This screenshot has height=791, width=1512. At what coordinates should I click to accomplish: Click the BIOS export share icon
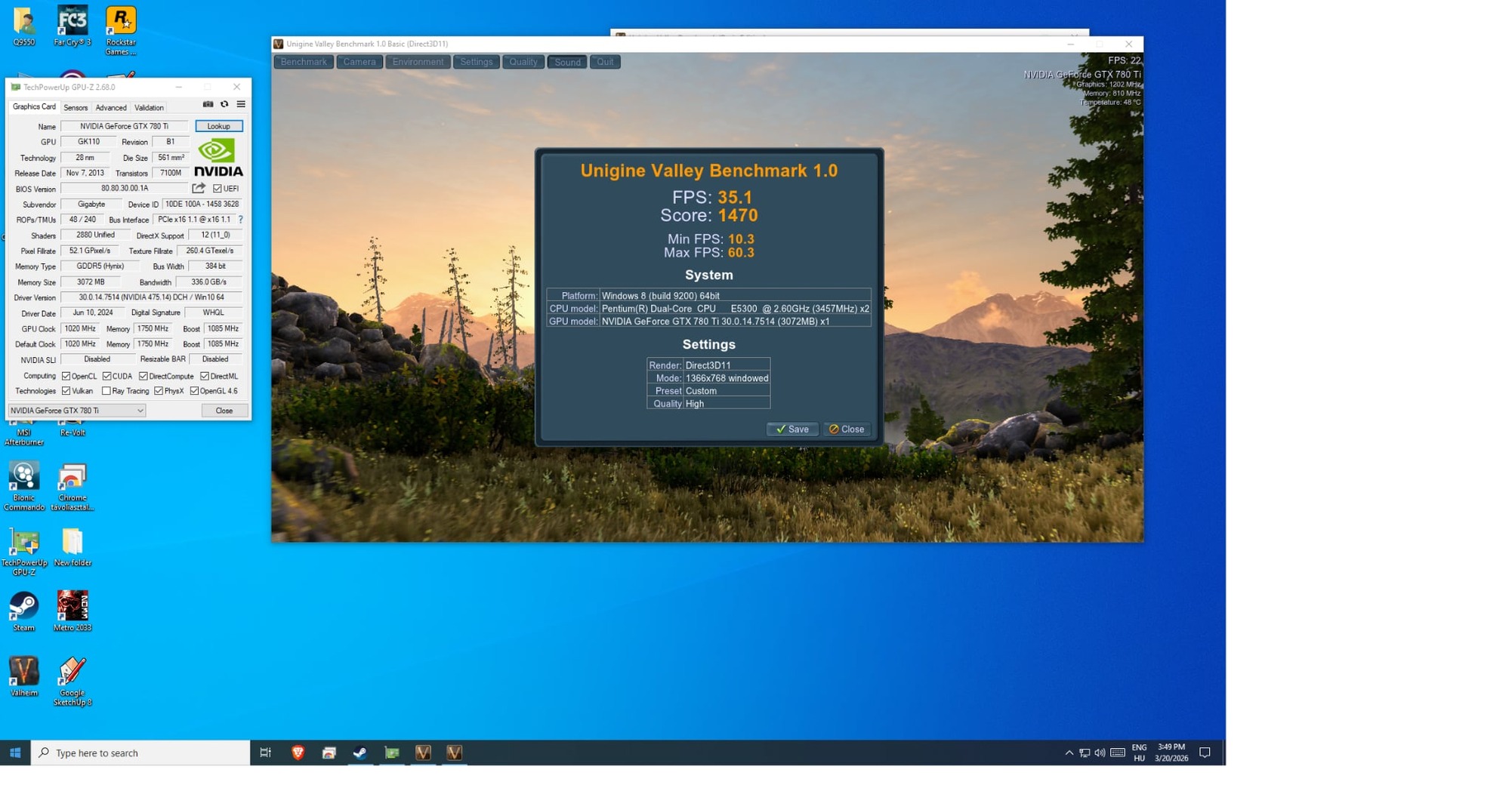tap(199, 188)
